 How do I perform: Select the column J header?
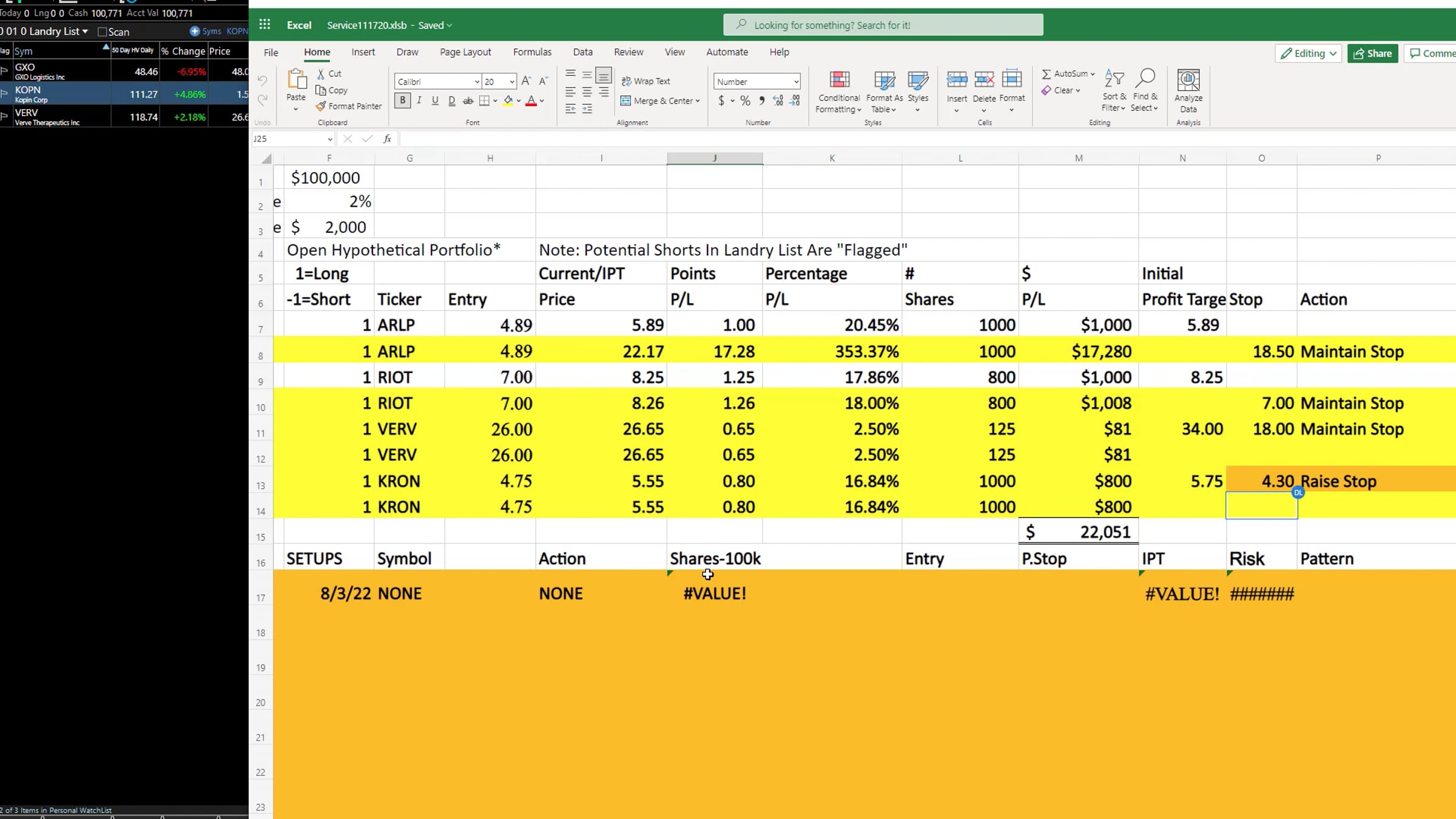(715, 158)
